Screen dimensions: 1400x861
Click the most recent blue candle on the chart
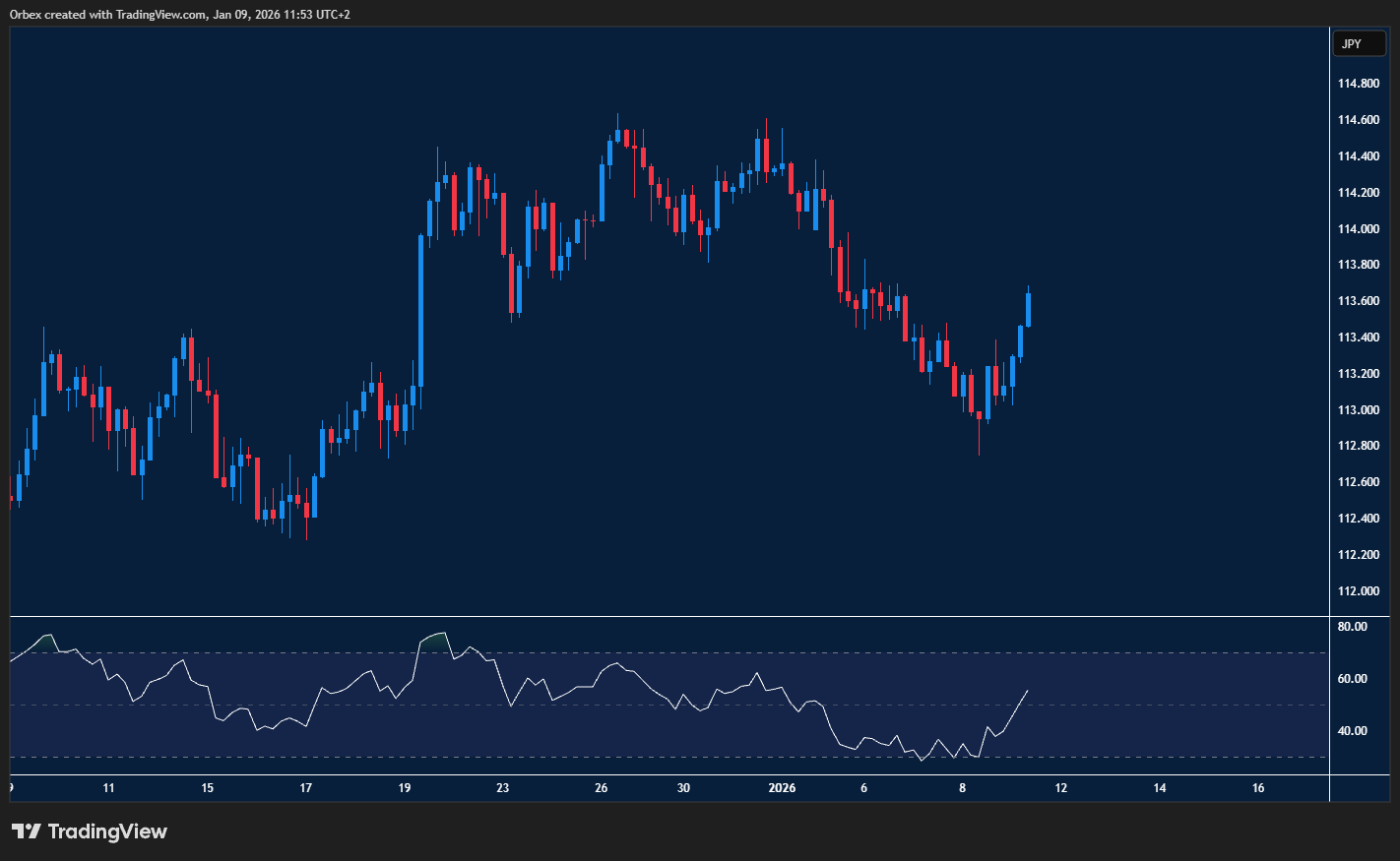[x=1028, y=309]
